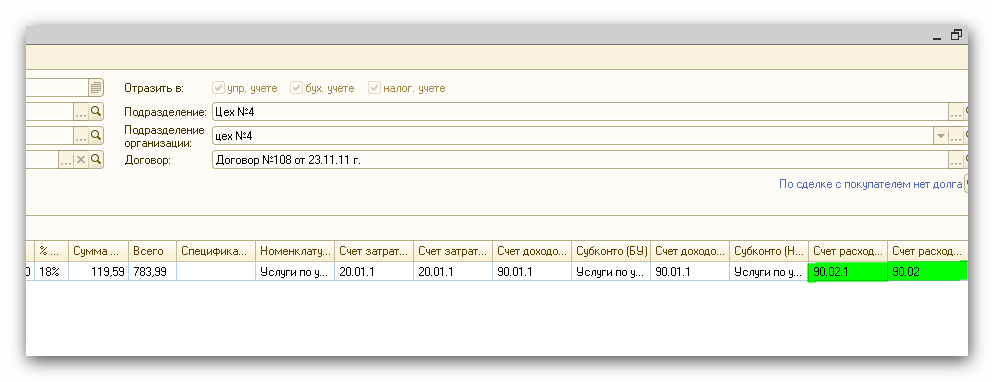Toggle the упр. учете checkbox

[219, 87]
